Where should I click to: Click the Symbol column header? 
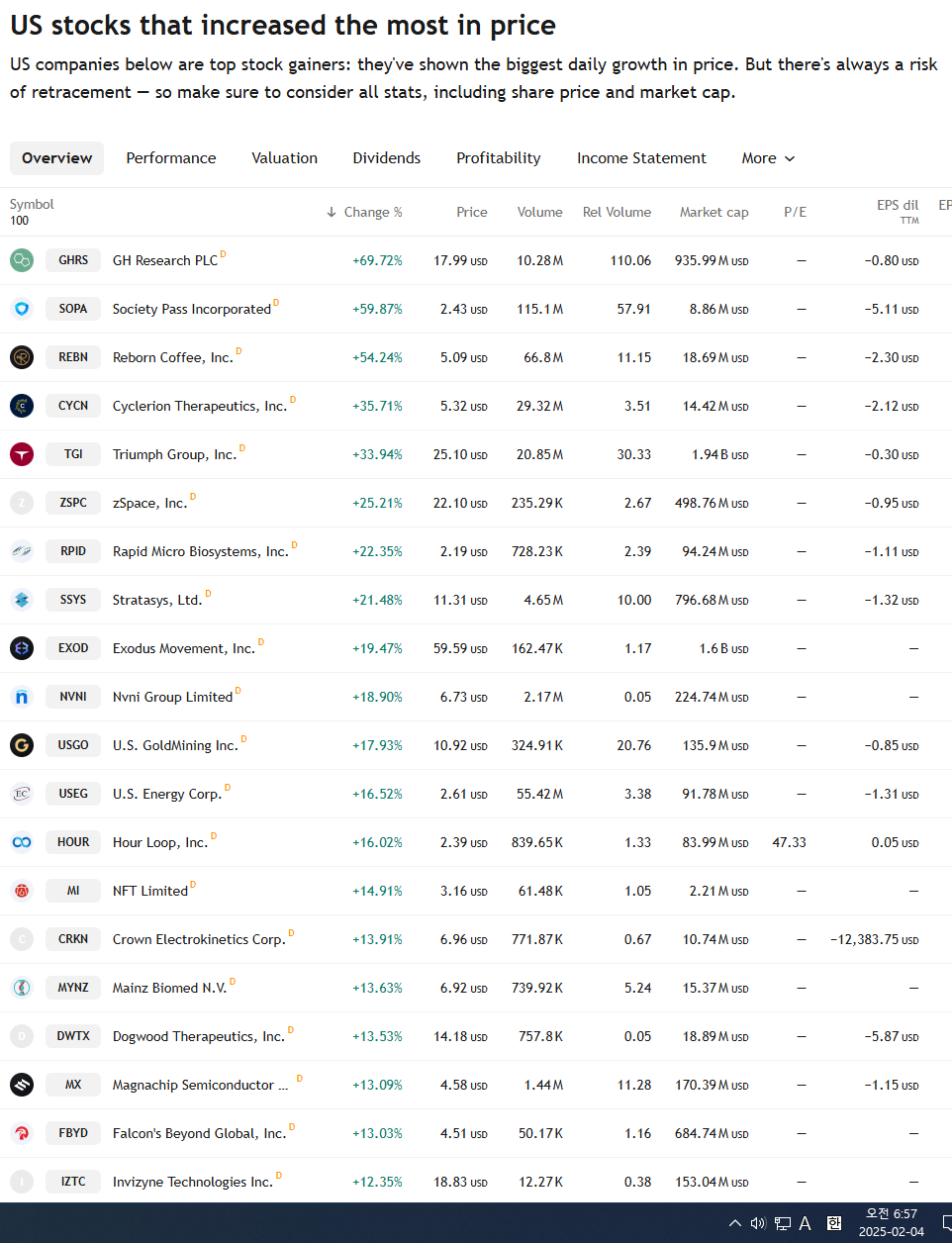click(x=32, y=205)
